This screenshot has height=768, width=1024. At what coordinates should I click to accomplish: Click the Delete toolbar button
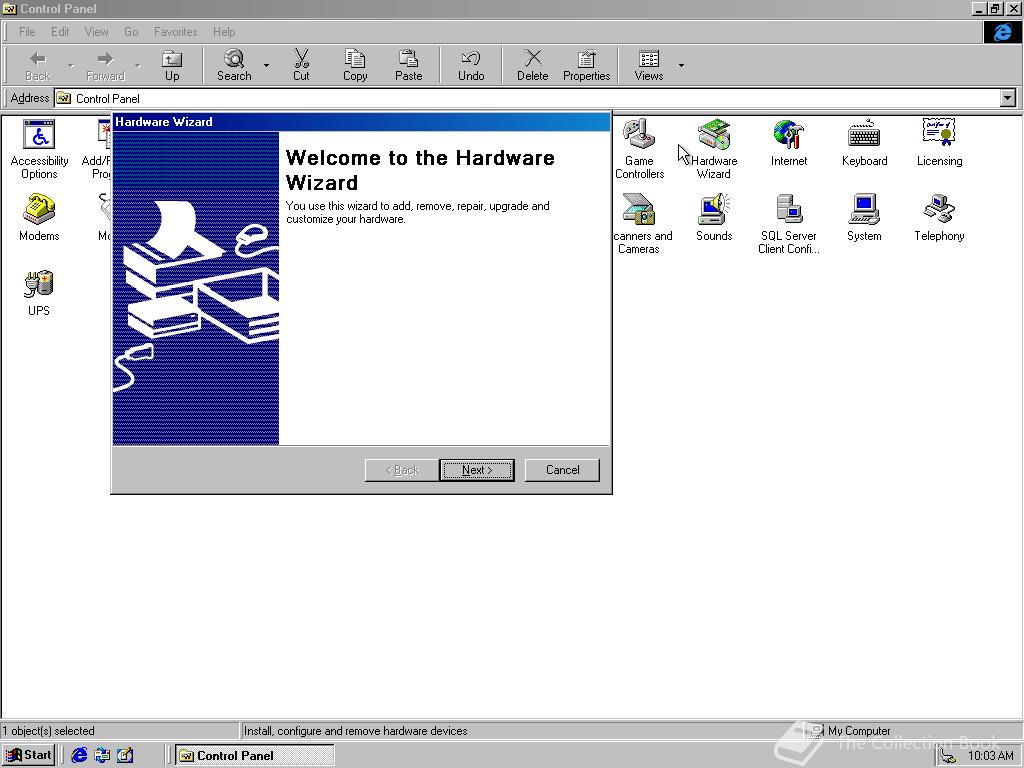pos(533,65)
